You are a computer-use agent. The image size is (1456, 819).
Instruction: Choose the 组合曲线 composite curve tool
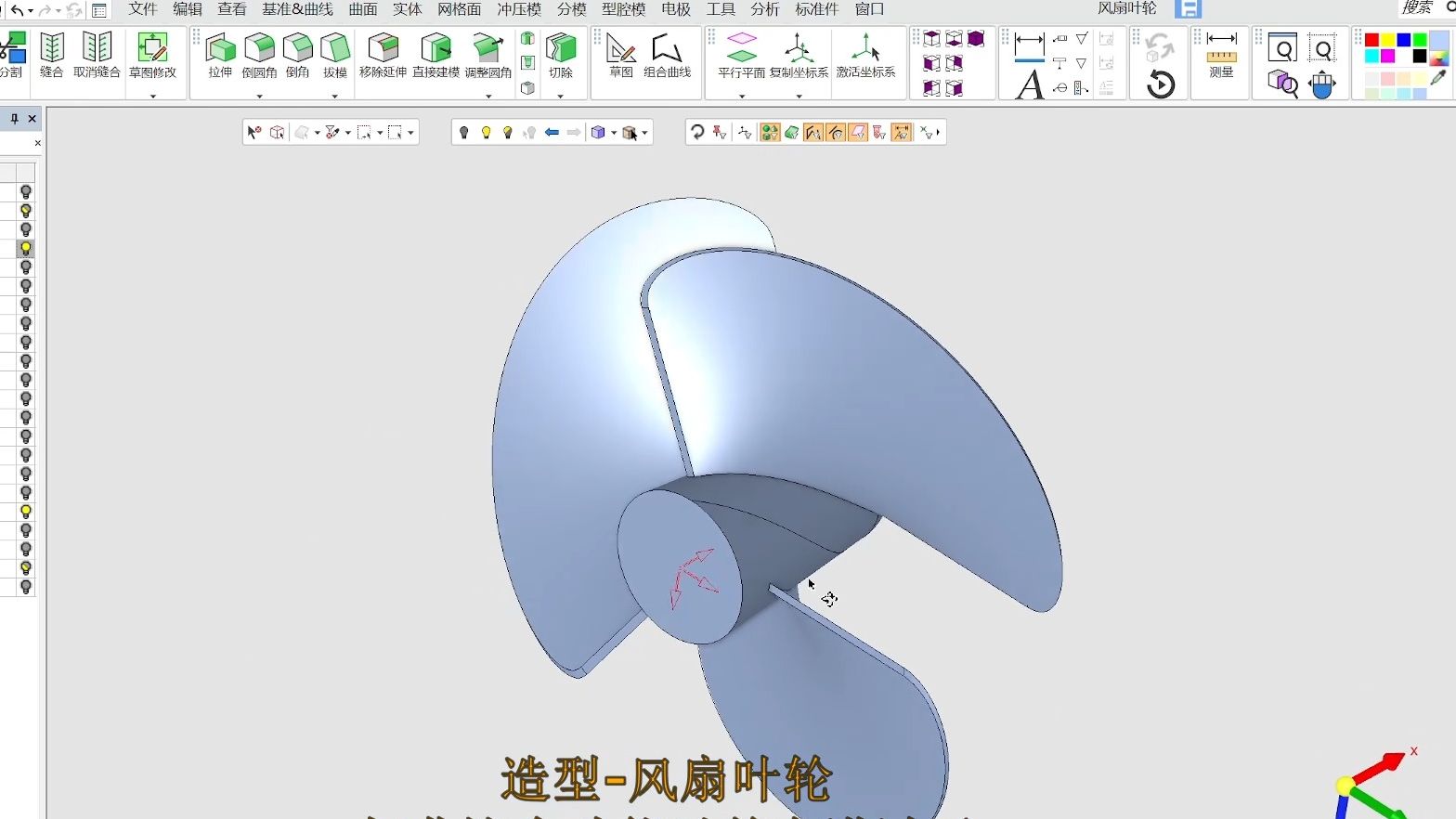(x=667, y=55)
